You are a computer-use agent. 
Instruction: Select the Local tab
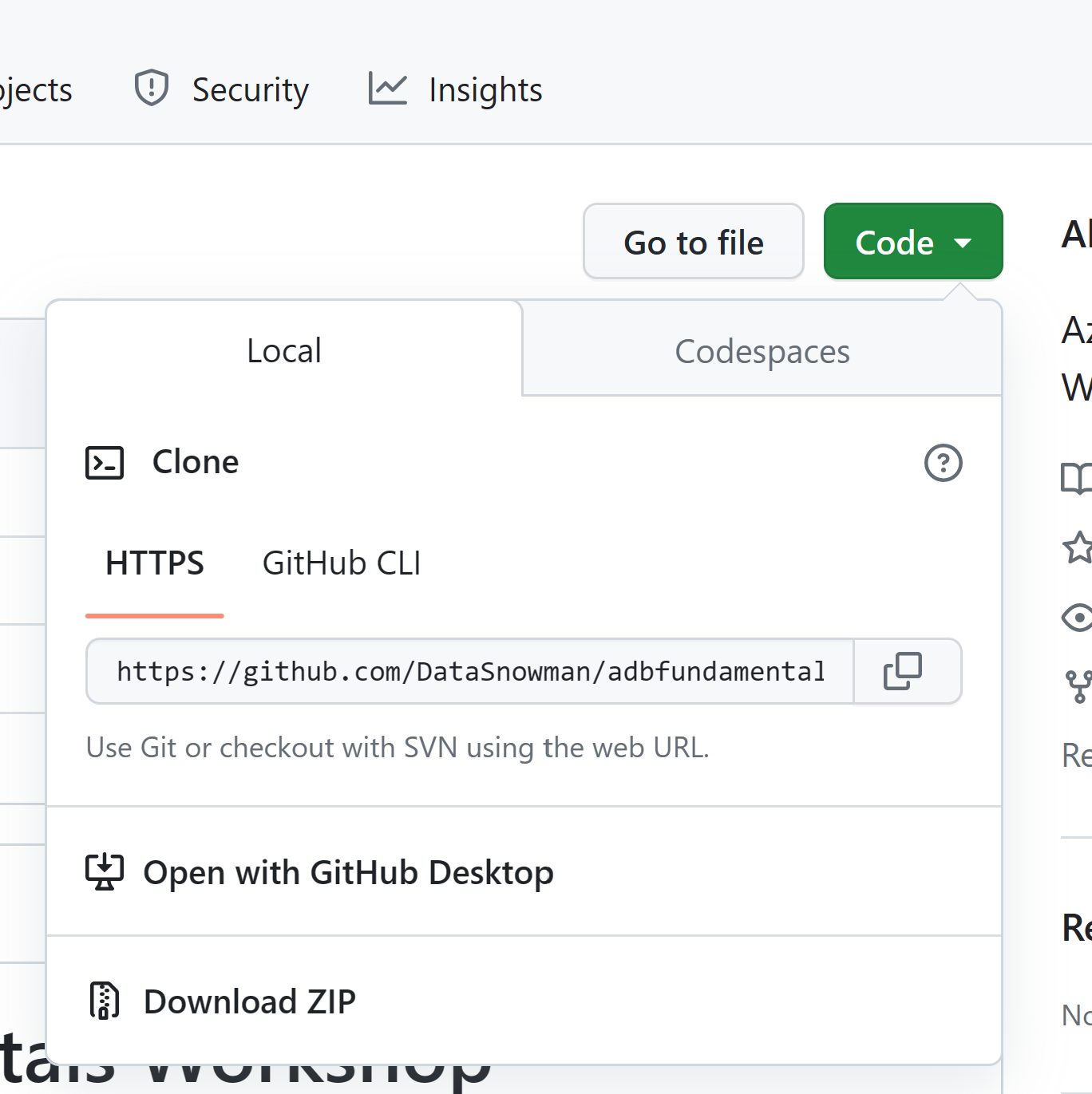[x=284, y=350]
